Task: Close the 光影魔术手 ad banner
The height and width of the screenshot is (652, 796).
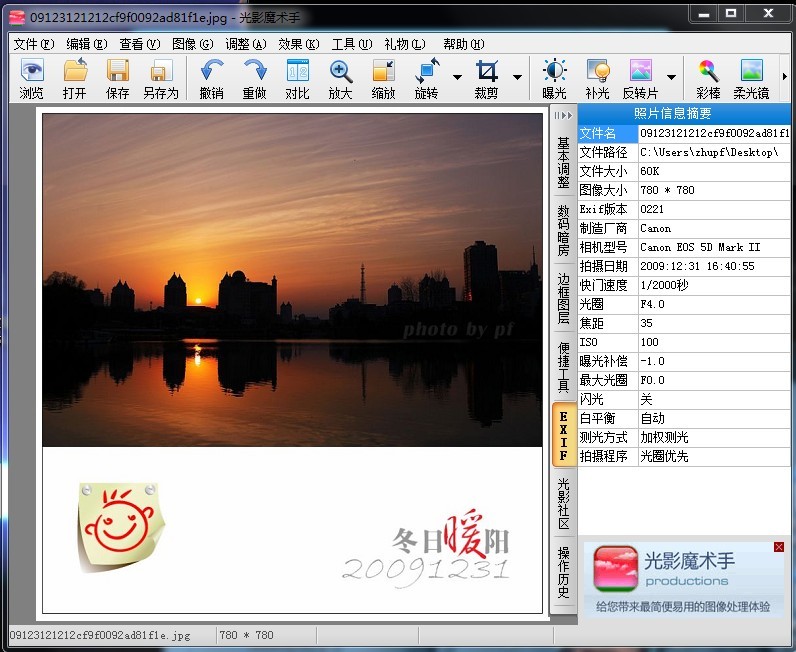Action: (x=779, y=547)
